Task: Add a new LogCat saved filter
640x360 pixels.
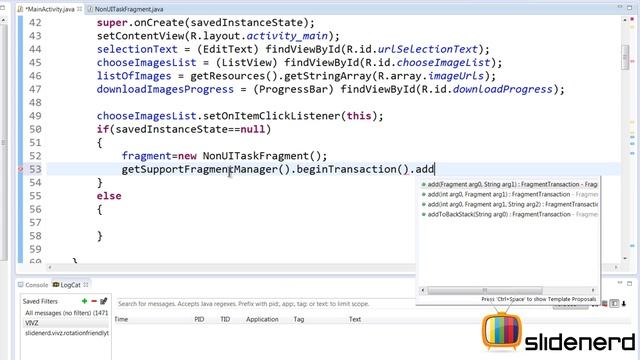Action: (x=84, y=301)
